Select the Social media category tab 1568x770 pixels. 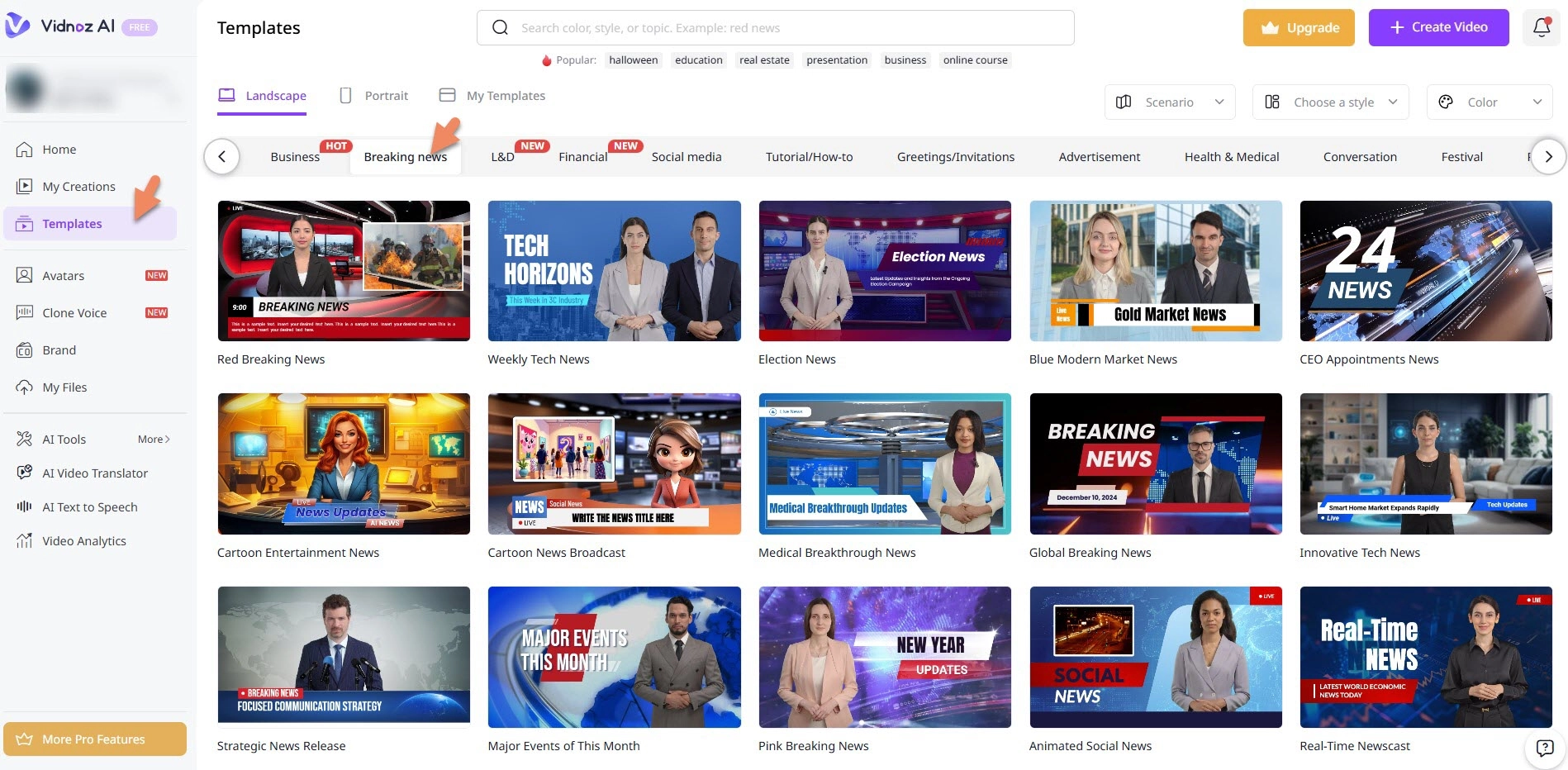pyautogui.click(x=687, y=156)
